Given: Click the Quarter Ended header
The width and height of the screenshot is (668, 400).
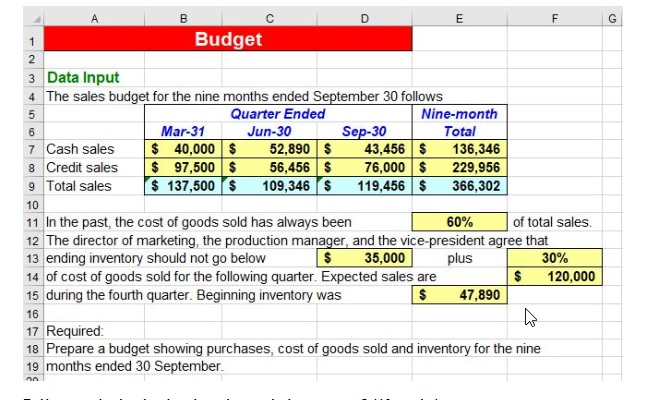Looking at the screenshot, I should pyautogui.click(x=278, y=114).
